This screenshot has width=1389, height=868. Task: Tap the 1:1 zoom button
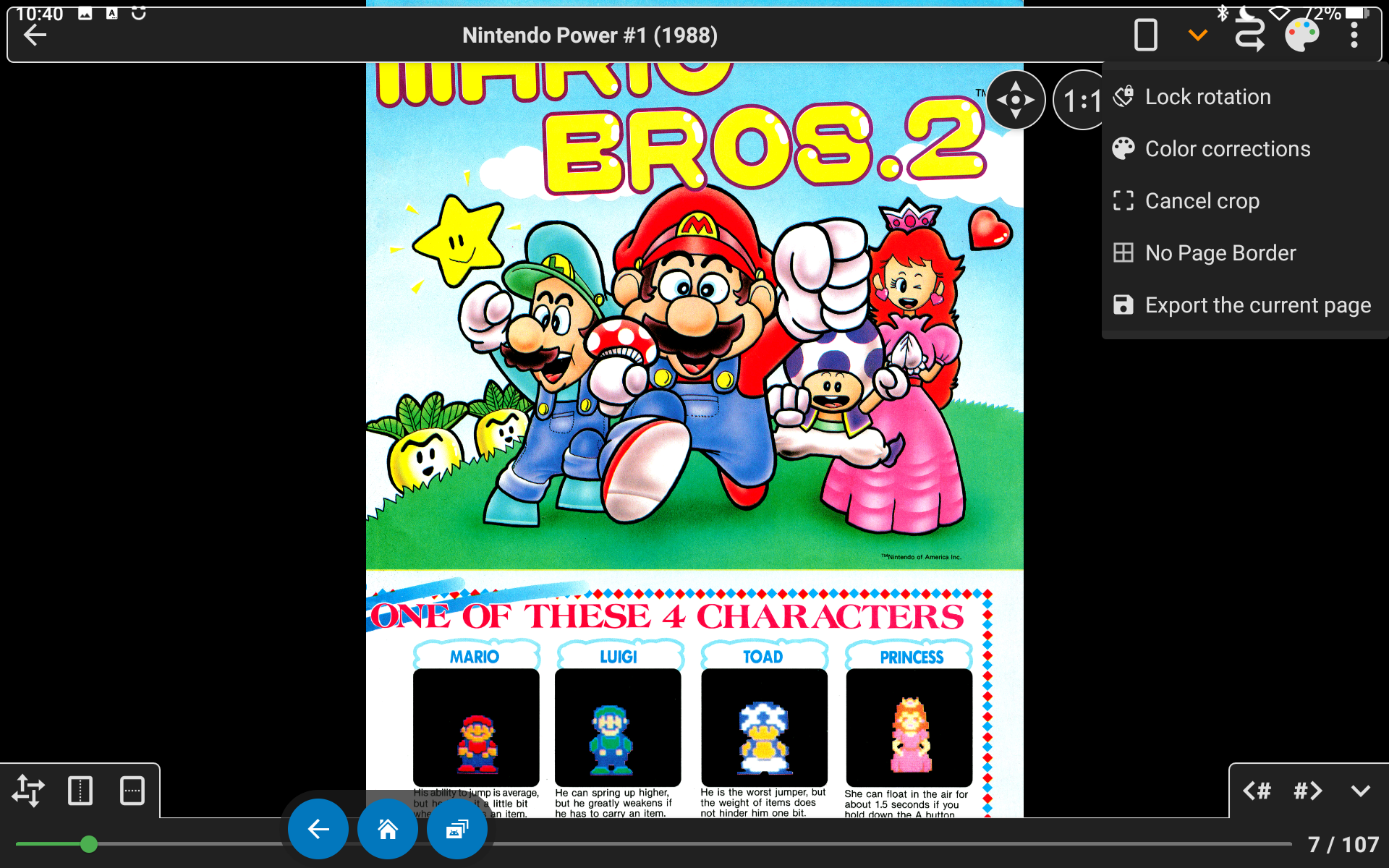coord(1080,100)
